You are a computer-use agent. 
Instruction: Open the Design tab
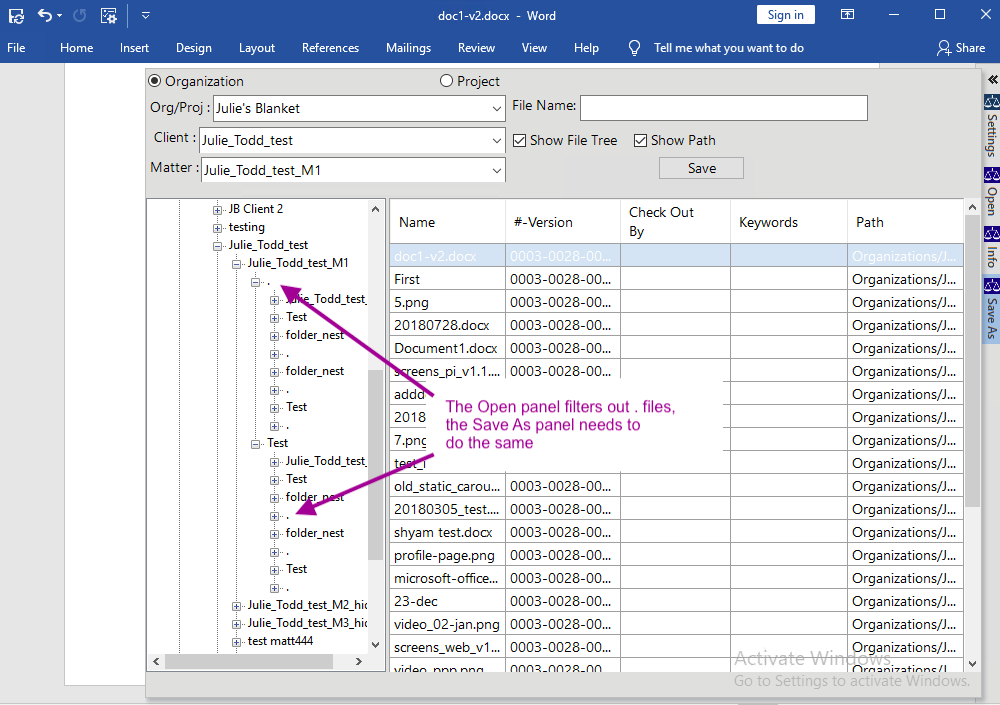pyautogui.click(x=194, y=48)
